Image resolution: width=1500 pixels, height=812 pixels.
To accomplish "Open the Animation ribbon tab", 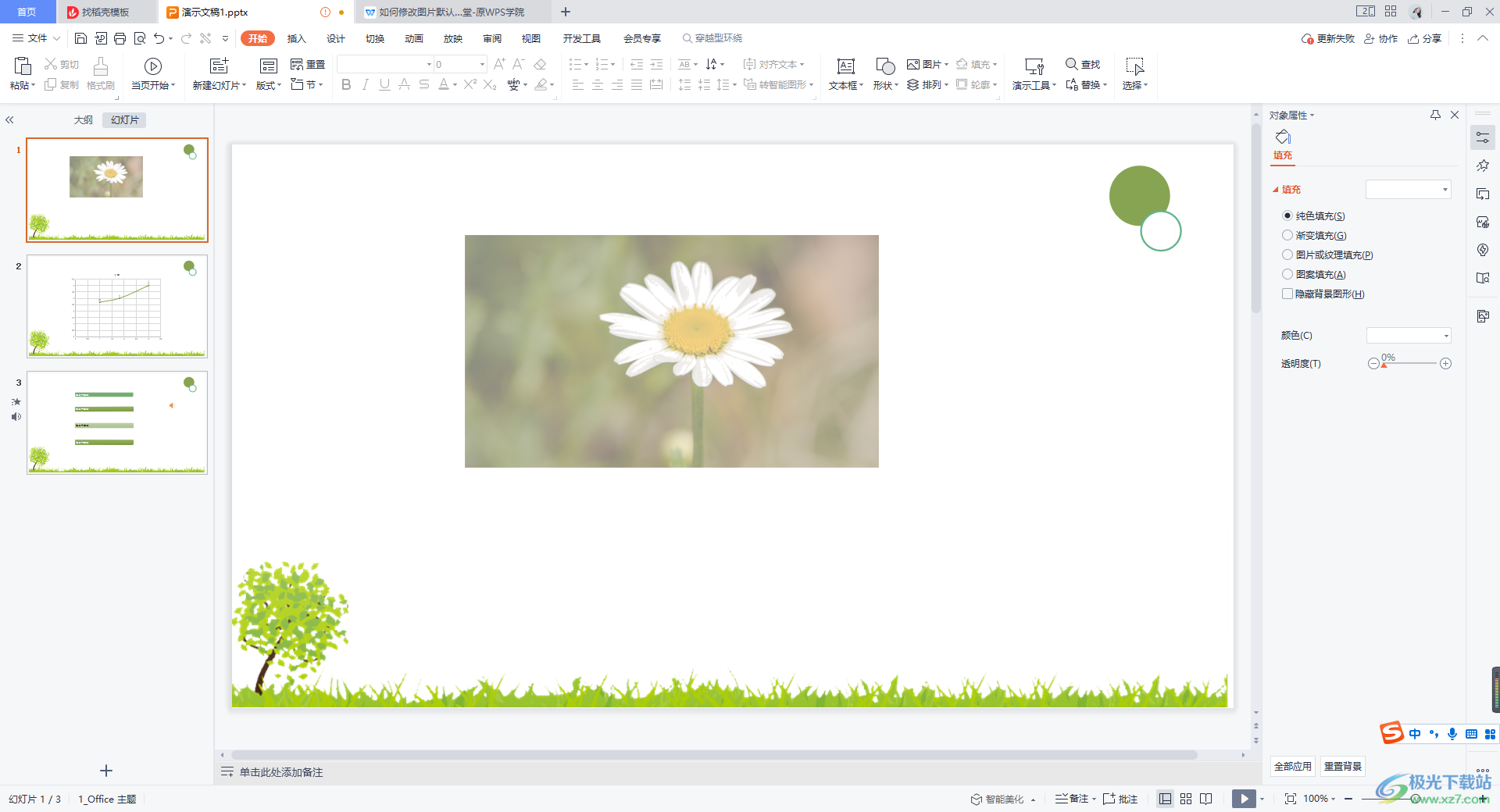I will (x=413, y=38).
